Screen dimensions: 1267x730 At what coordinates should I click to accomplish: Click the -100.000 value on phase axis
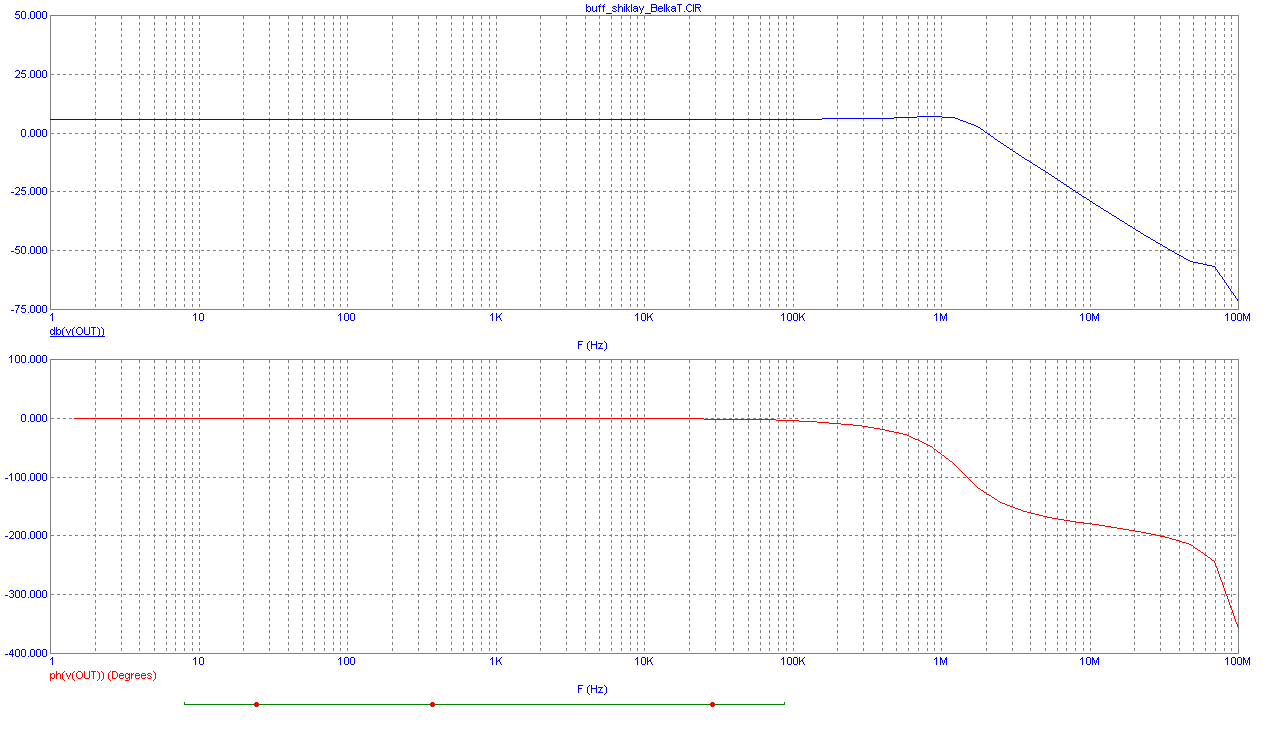(25, 478)
